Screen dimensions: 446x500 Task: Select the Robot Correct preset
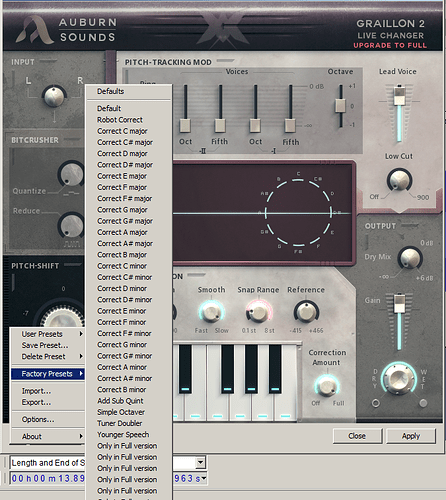click(x=129, y=120)
